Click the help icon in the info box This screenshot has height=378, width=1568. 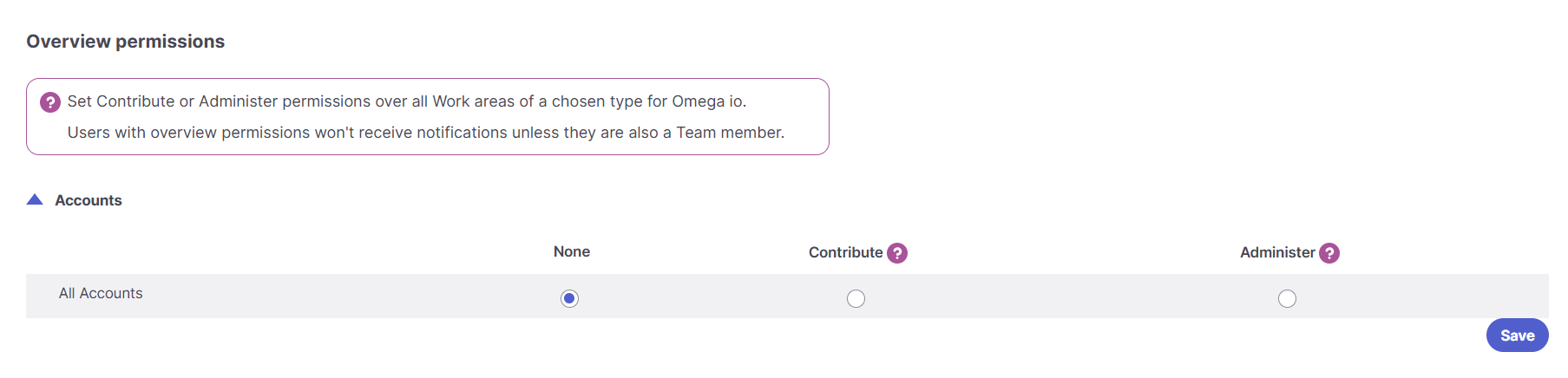(x=50, y=102)
